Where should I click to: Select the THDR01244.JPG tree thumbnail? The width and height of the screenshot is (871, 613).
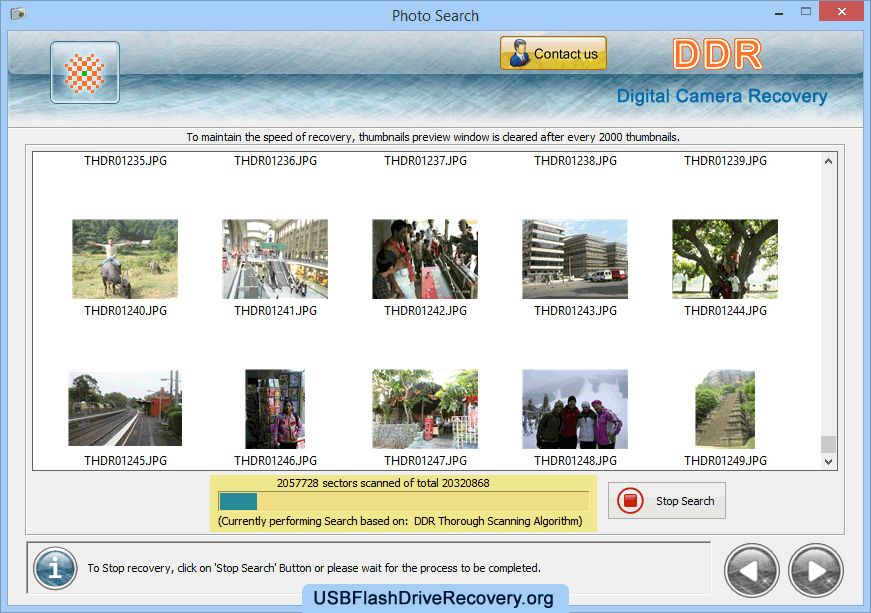[x=725, y=259]
